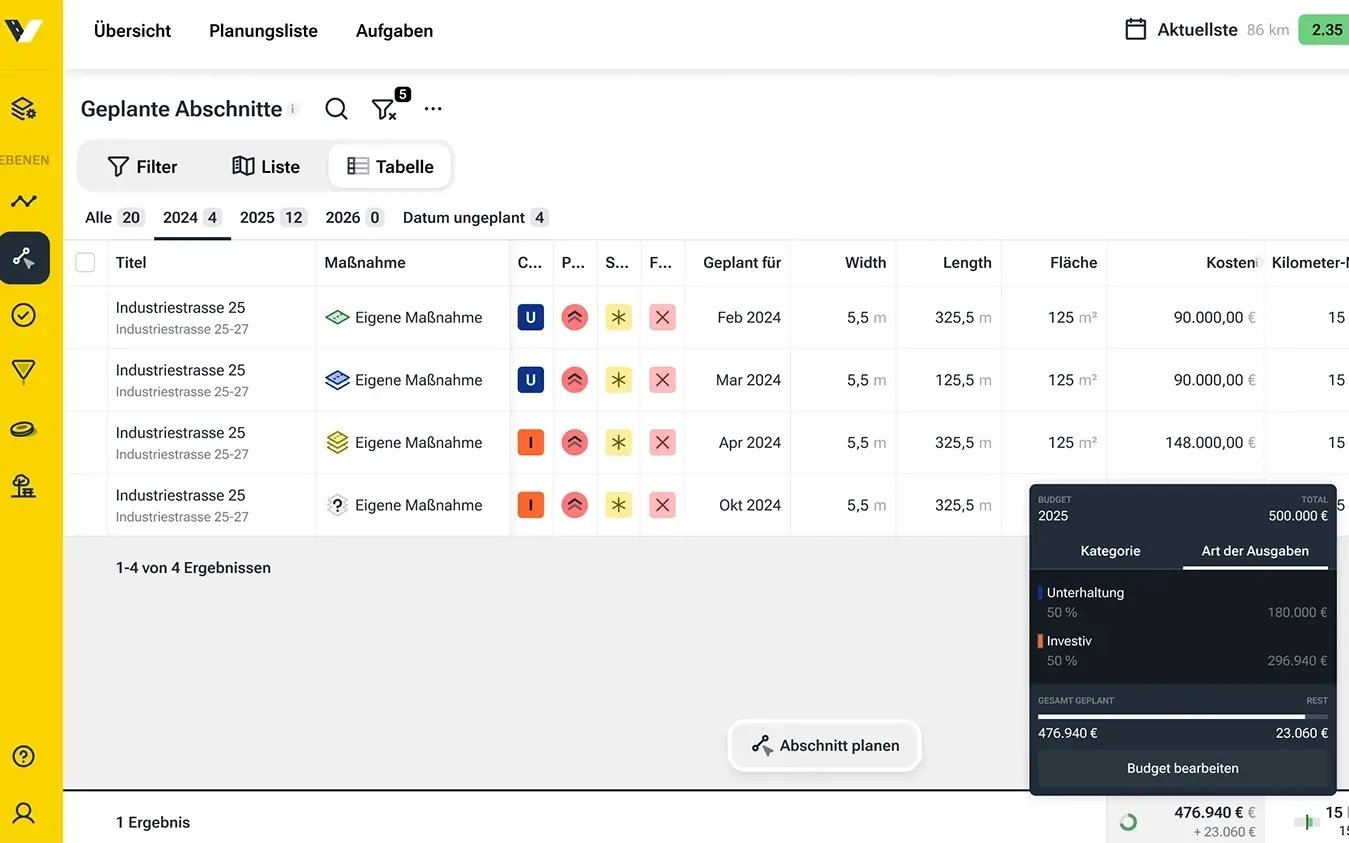Open the Planungsliste menu
Screen dimensions: 1349x843
pyautogui.click(x=263, y=31)
